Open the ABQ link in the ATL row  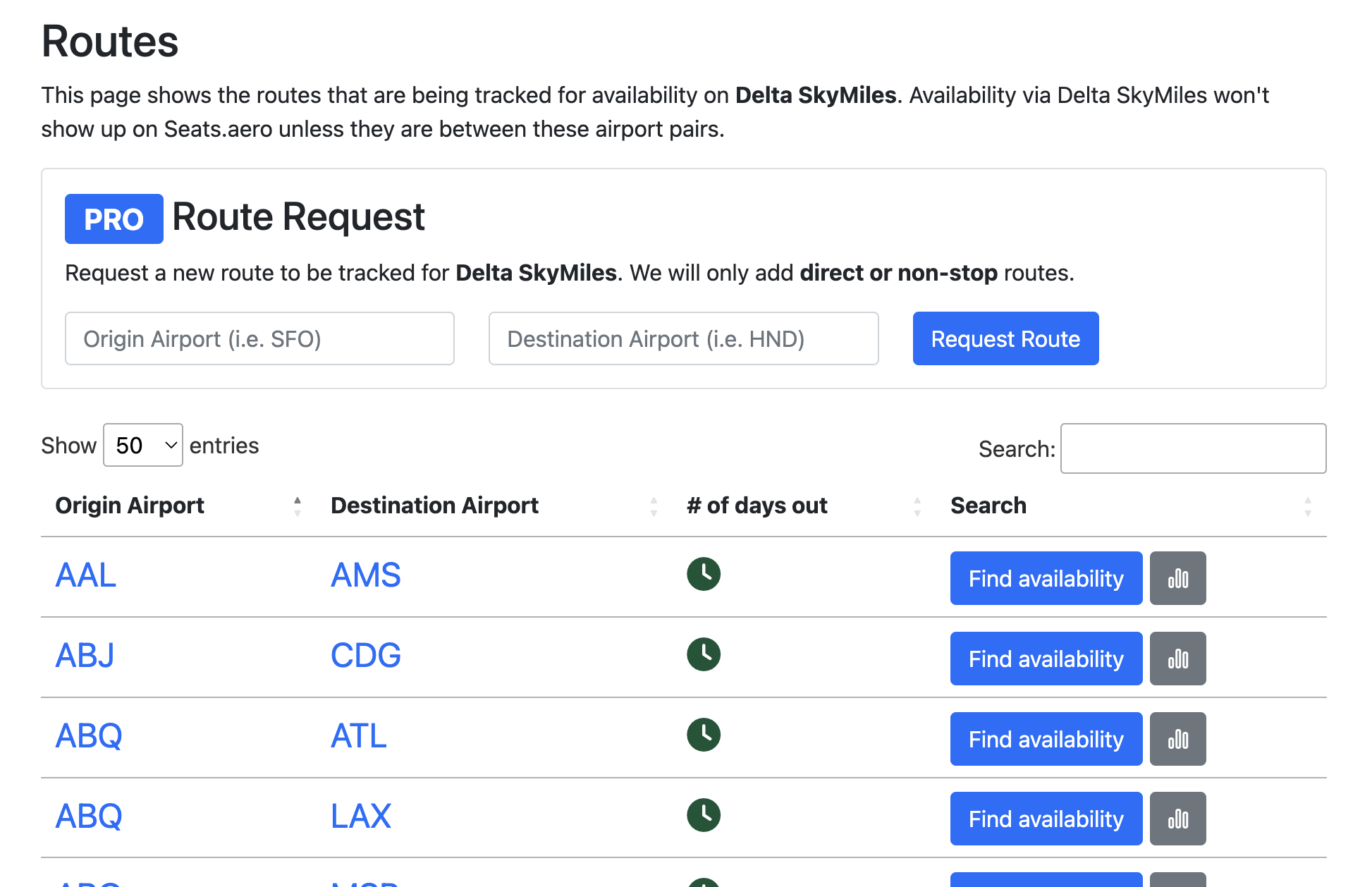click(x=89, y=736)
